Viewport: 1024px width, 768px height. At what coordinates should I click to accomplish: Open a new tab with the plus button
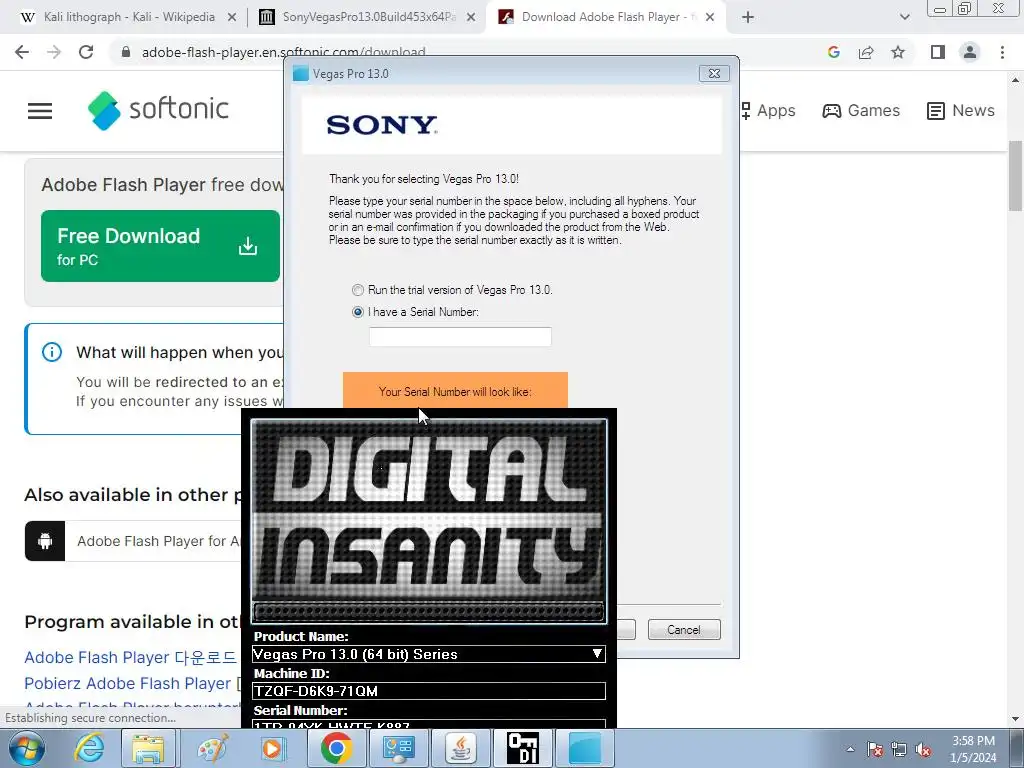click(x=748, y=17)
